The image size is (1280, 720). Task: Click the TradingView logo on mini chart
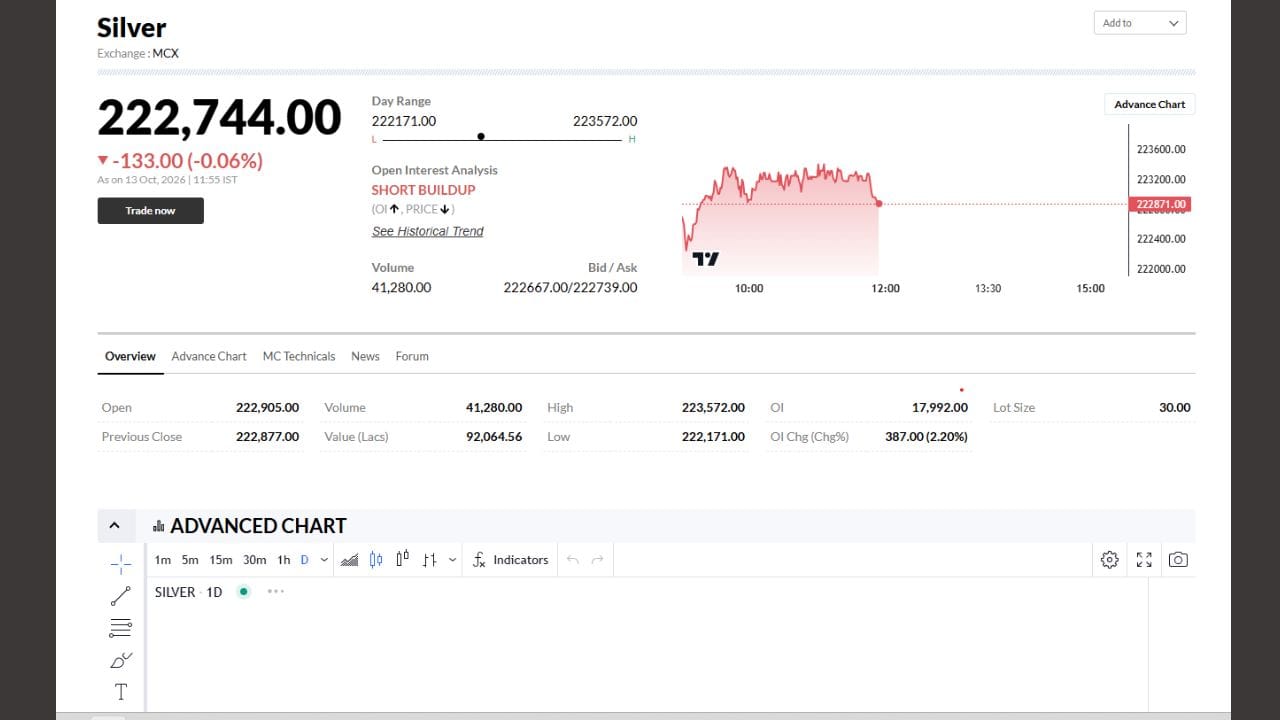tap(705, 259)
